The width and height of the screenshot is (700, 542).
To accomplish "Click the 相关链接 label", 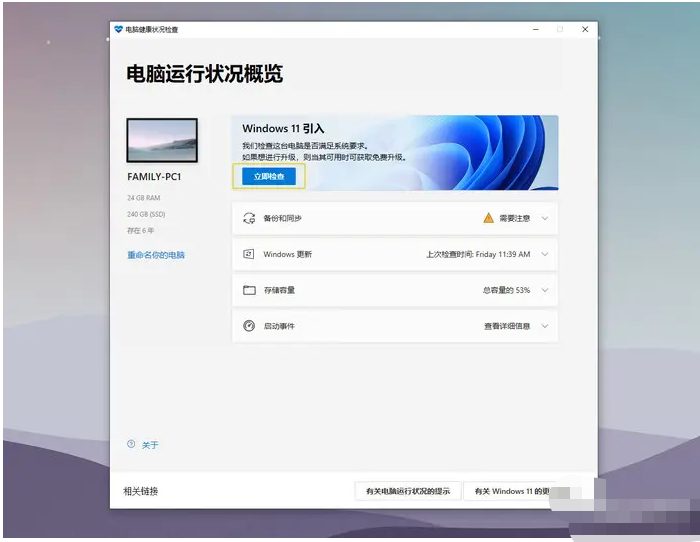I will click(x=141, y=491).
